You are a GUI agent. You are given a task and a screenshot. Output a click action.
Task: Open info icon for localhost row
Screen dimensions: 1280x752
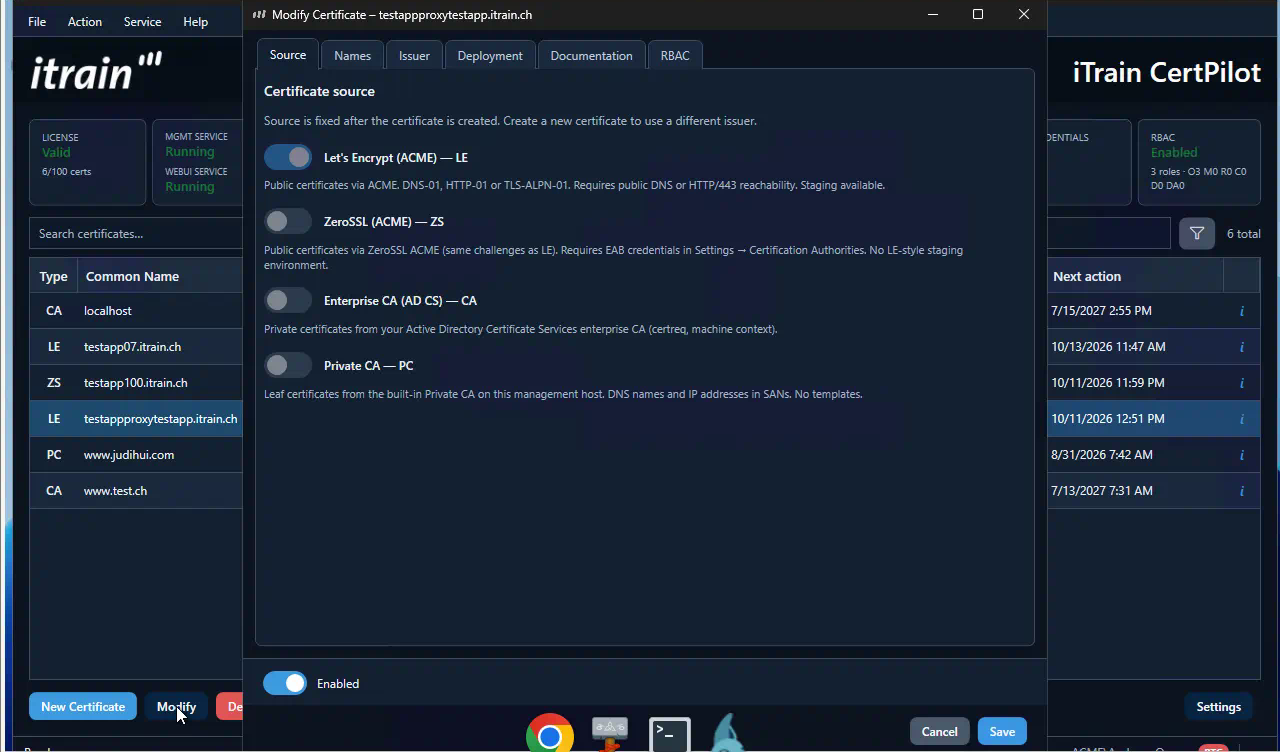(1242, 311)
